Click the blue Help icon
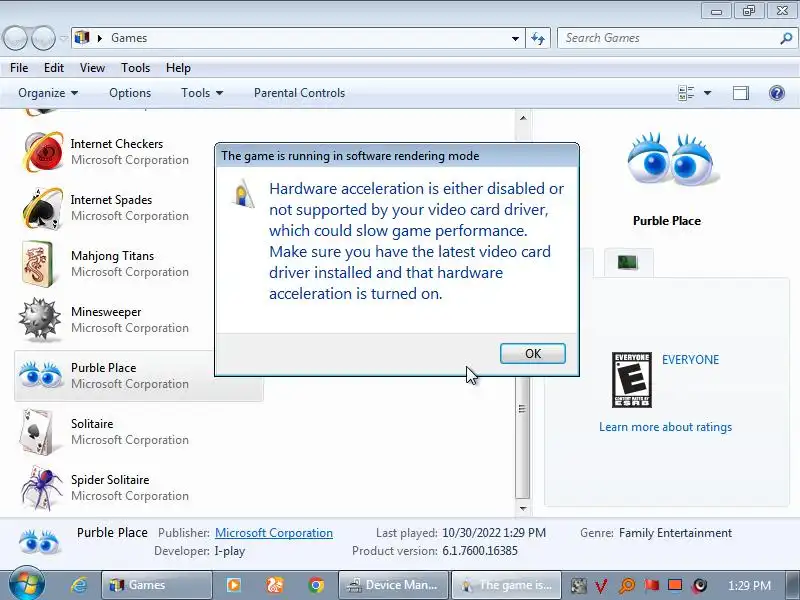This screenshot has height=600, width=800. coord(777,93)
